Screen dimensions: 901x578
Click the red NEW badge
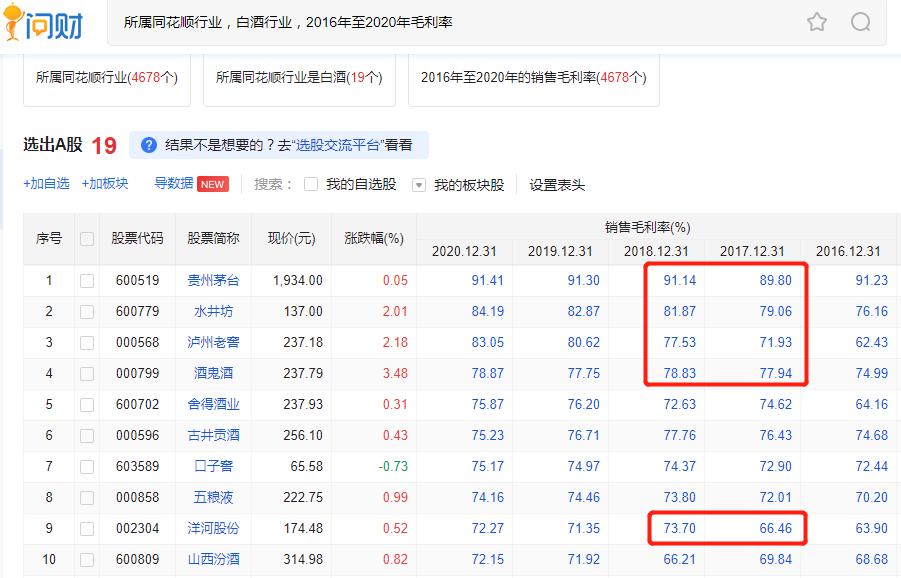[x=213, y=184]
